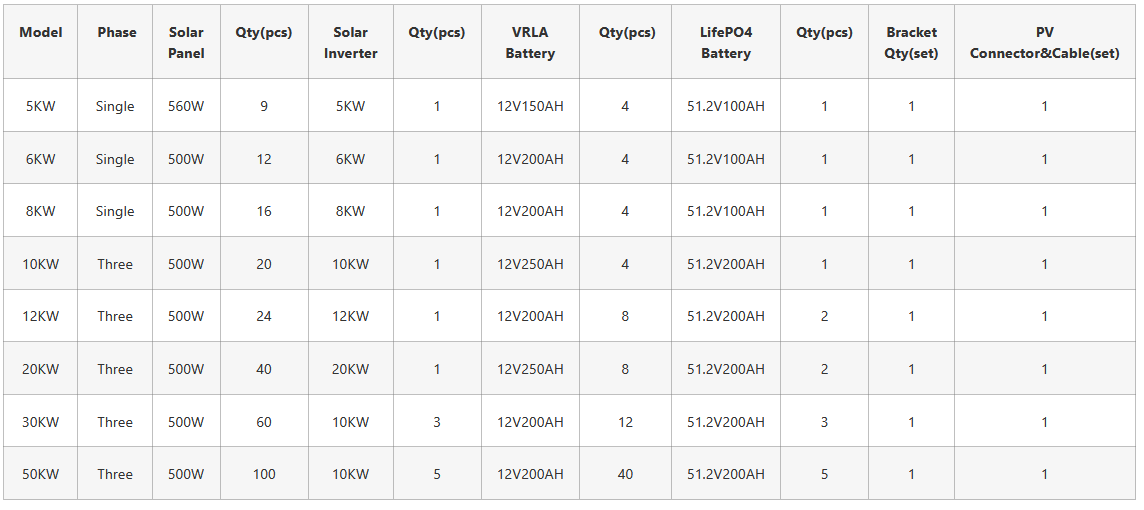
Task: Click the VRLA Battery header
Action: 530,42
